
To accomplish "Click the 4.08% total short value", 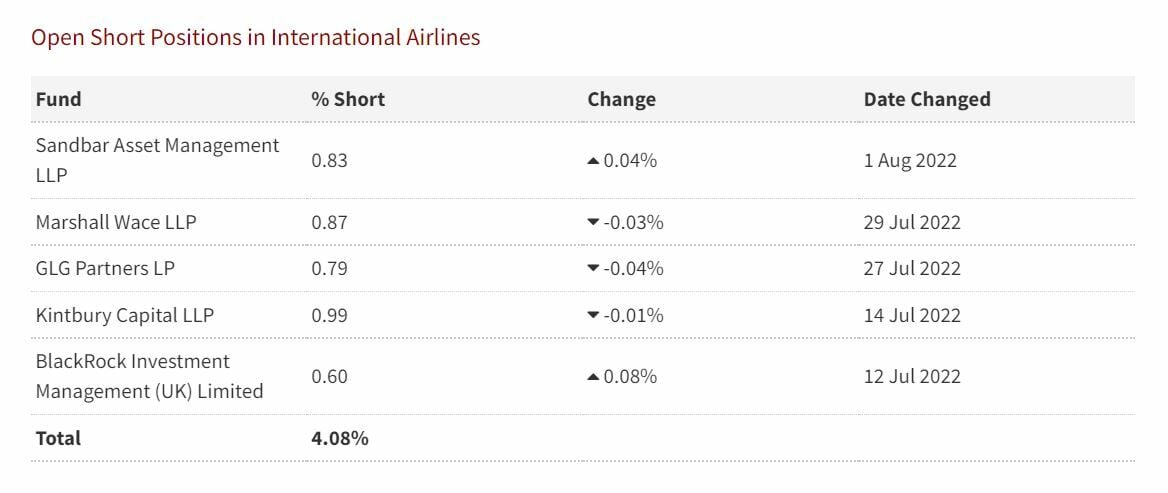I will click(340, 438).
